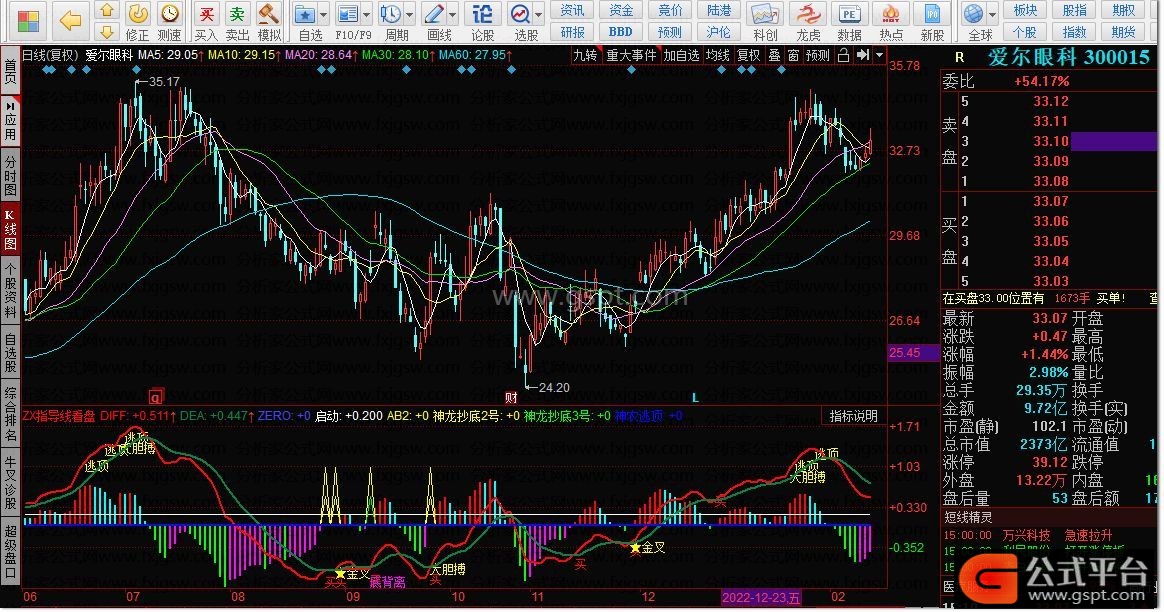
Task: Toggle the 叠 overlay option
Action: (774, 55)
